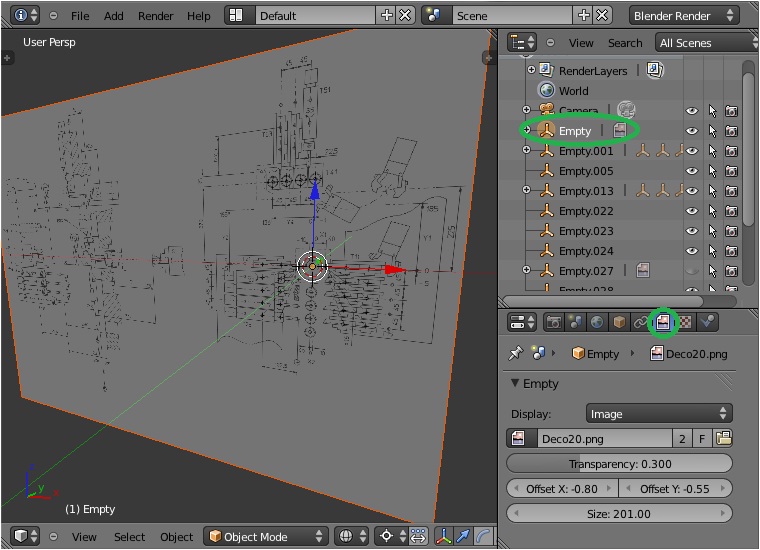Open the Display type dropdown set to Image
The image size is (760, 550).
pos(658,414)
